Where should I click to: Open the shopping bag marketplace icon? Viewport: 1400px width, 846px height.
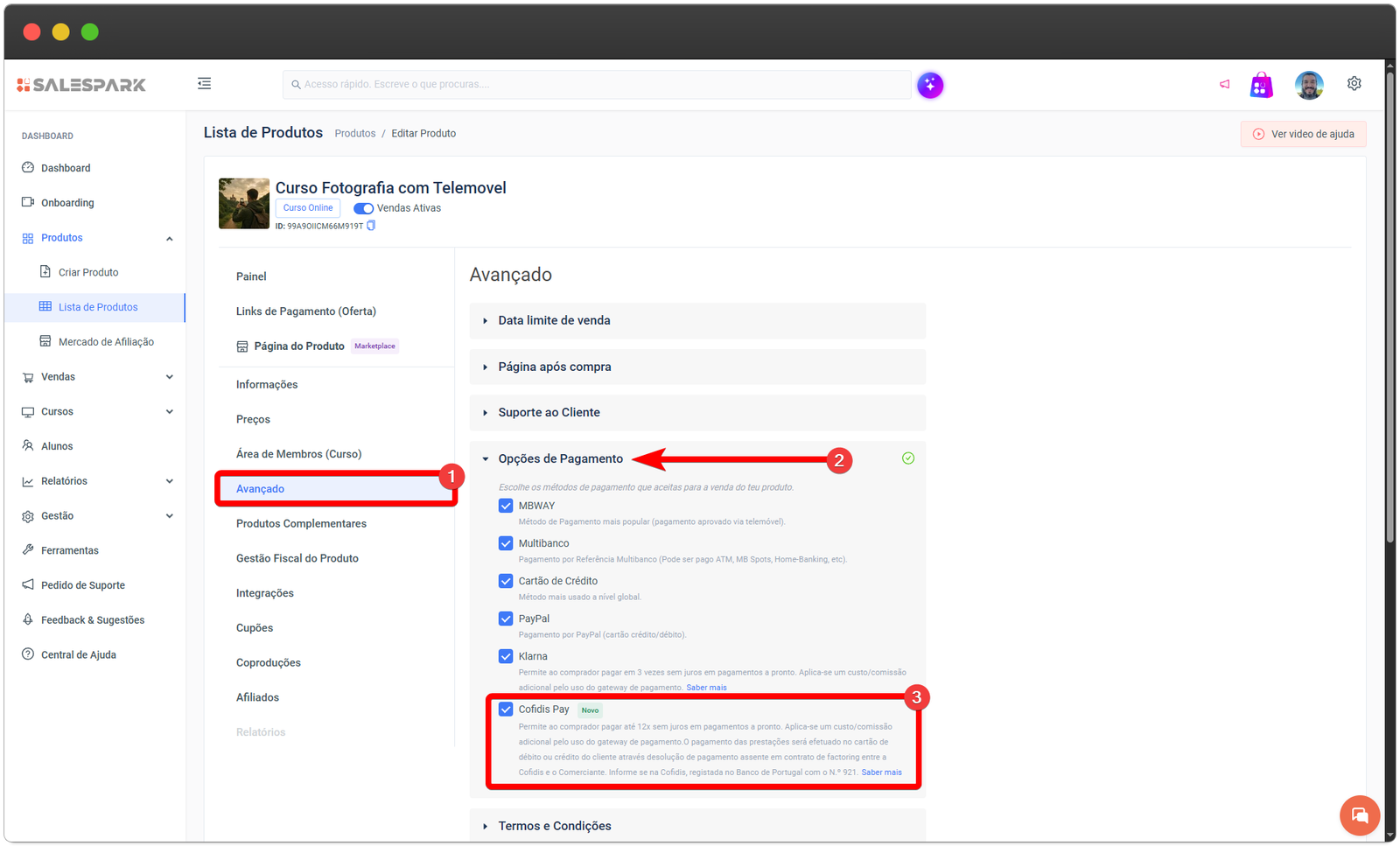pos(1261,85)
